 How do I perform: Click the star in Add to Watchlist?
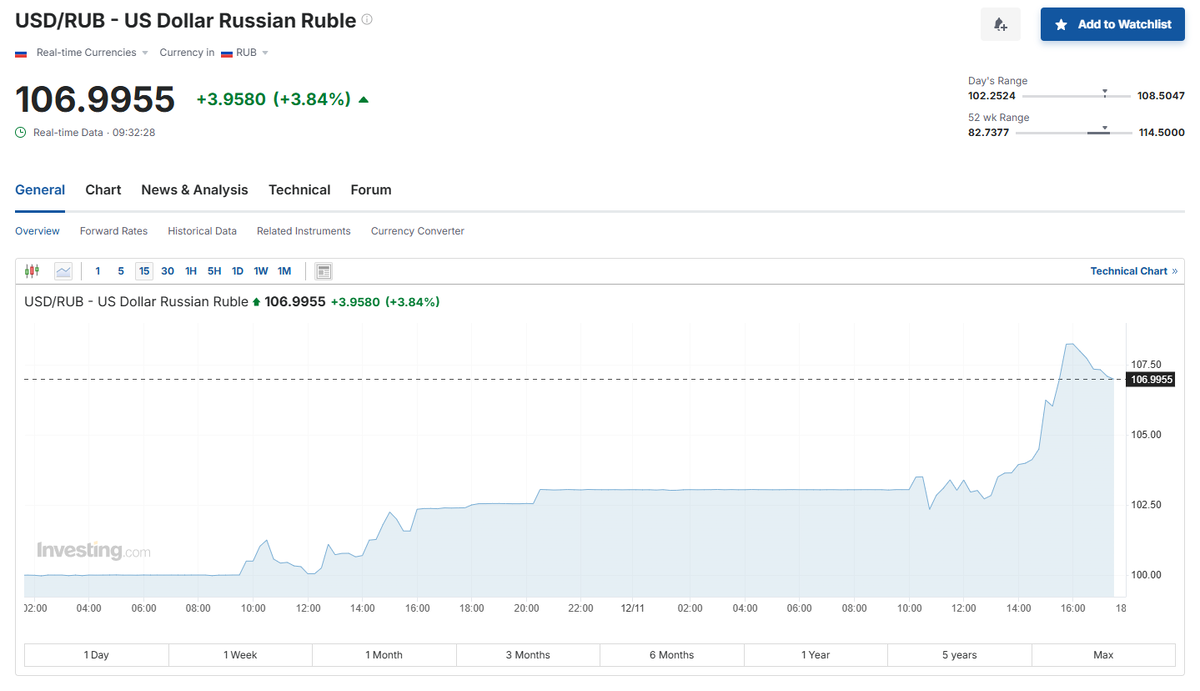[1061, 24]
